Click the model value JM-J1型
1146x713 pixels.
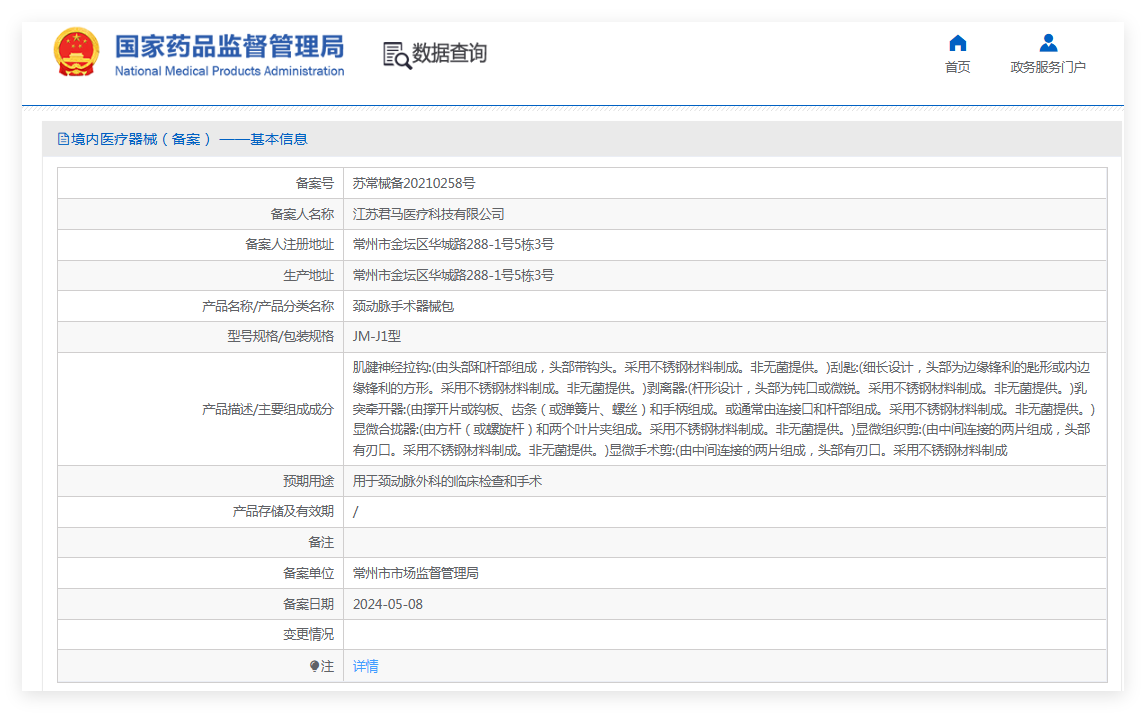click(377, 337)
